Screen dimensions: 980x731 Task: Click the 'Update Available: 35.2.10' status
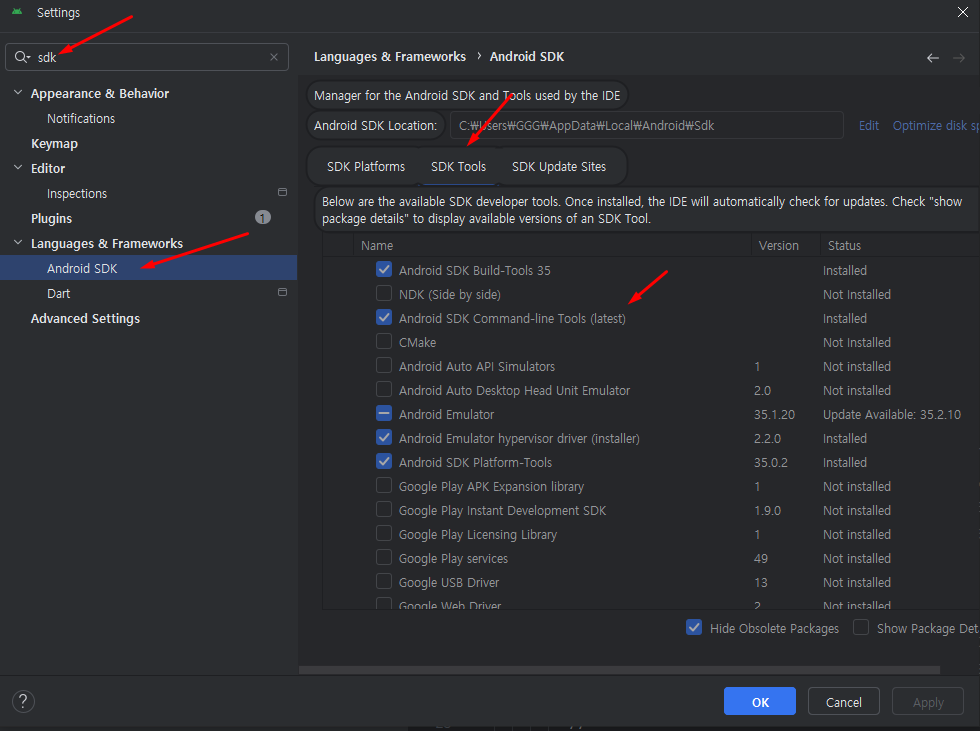click(x=891, y=414)
